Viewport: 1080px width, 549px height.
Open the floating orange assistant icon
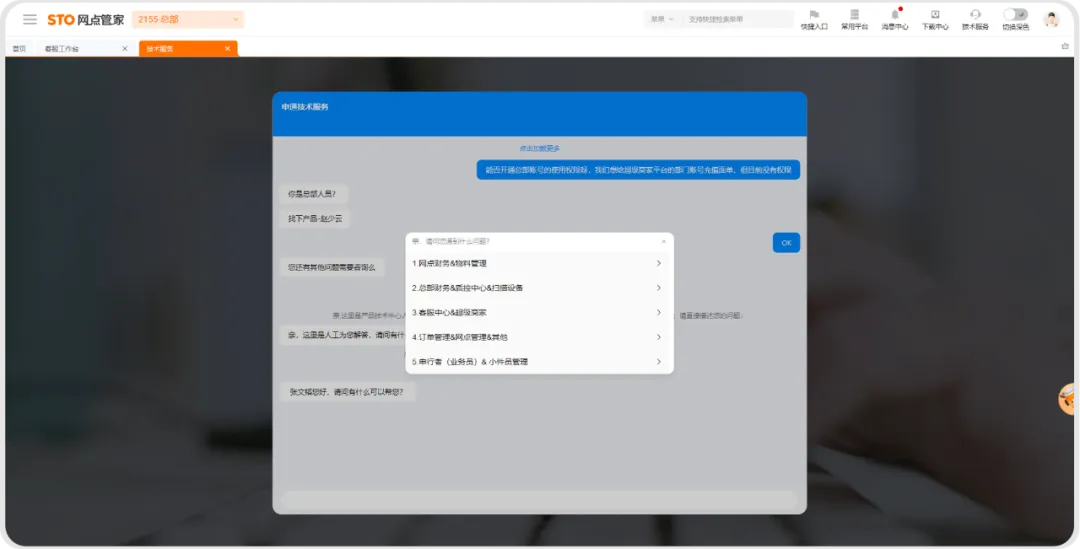click(x=1068, y=398)
